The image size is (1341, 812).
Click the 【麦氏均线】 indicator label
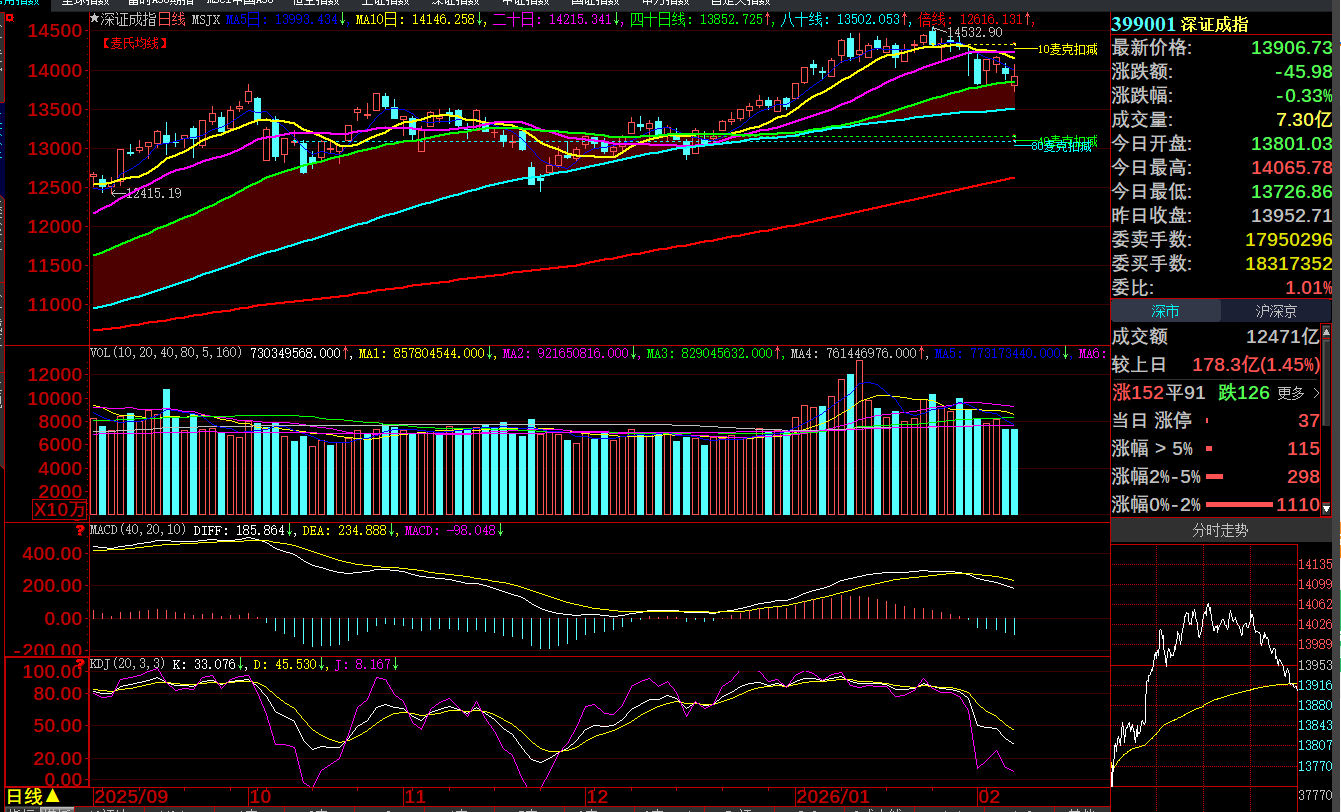(x=134, y=43)
